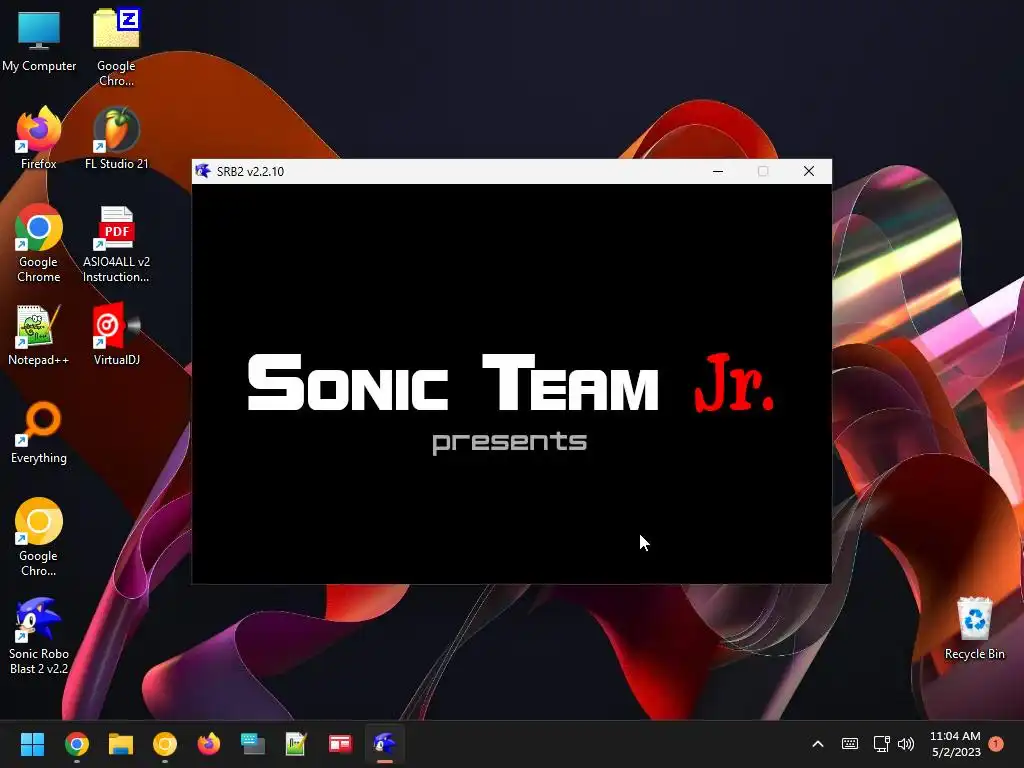This screenshot has width=1024, height=768.
Task: Open yellow Chrome Canary taskbar icon
Action: 165,744
